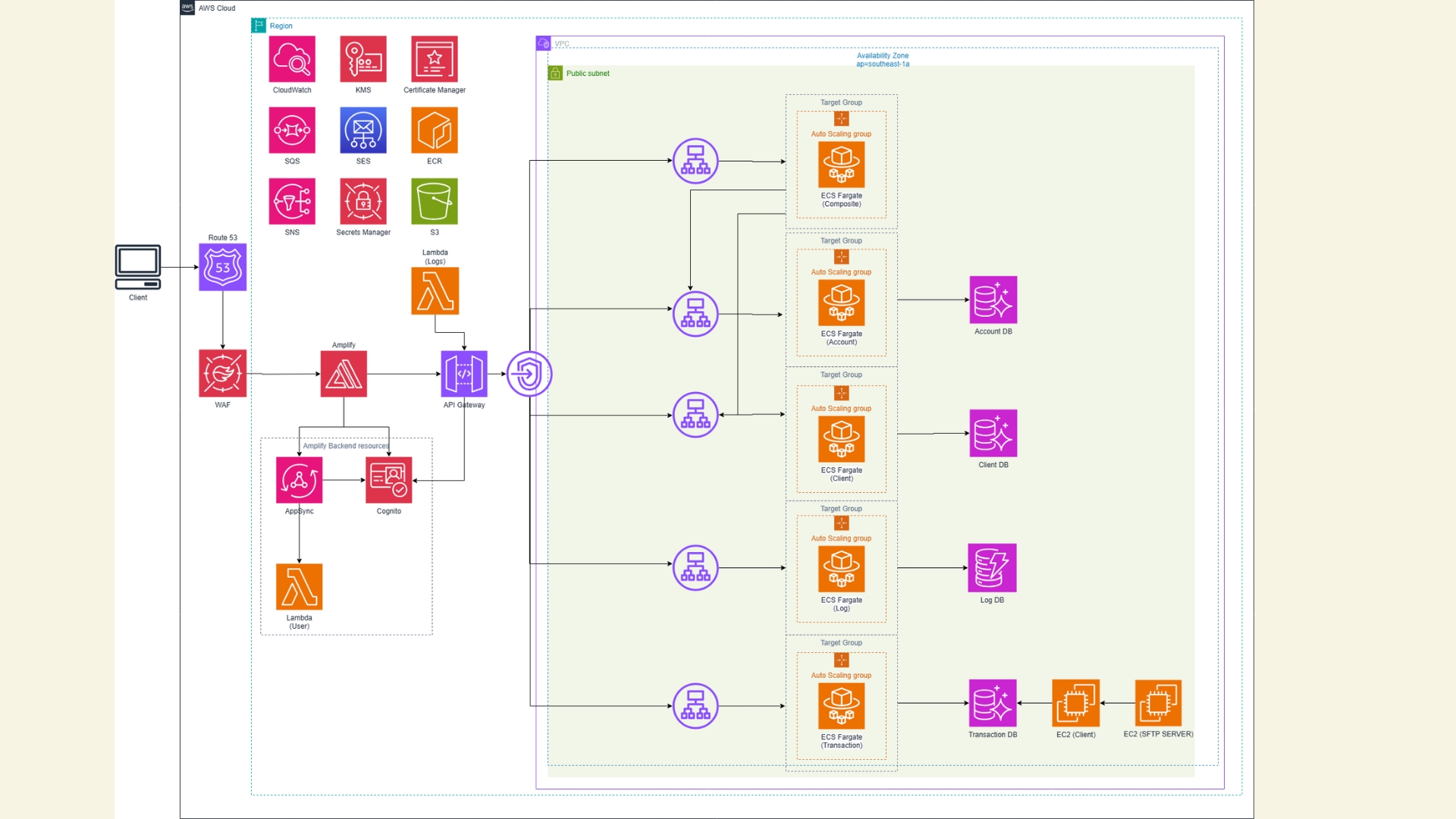This screenshot has width=1456, height=819.
Task: Select the Amplify icon
Action: 344,374
